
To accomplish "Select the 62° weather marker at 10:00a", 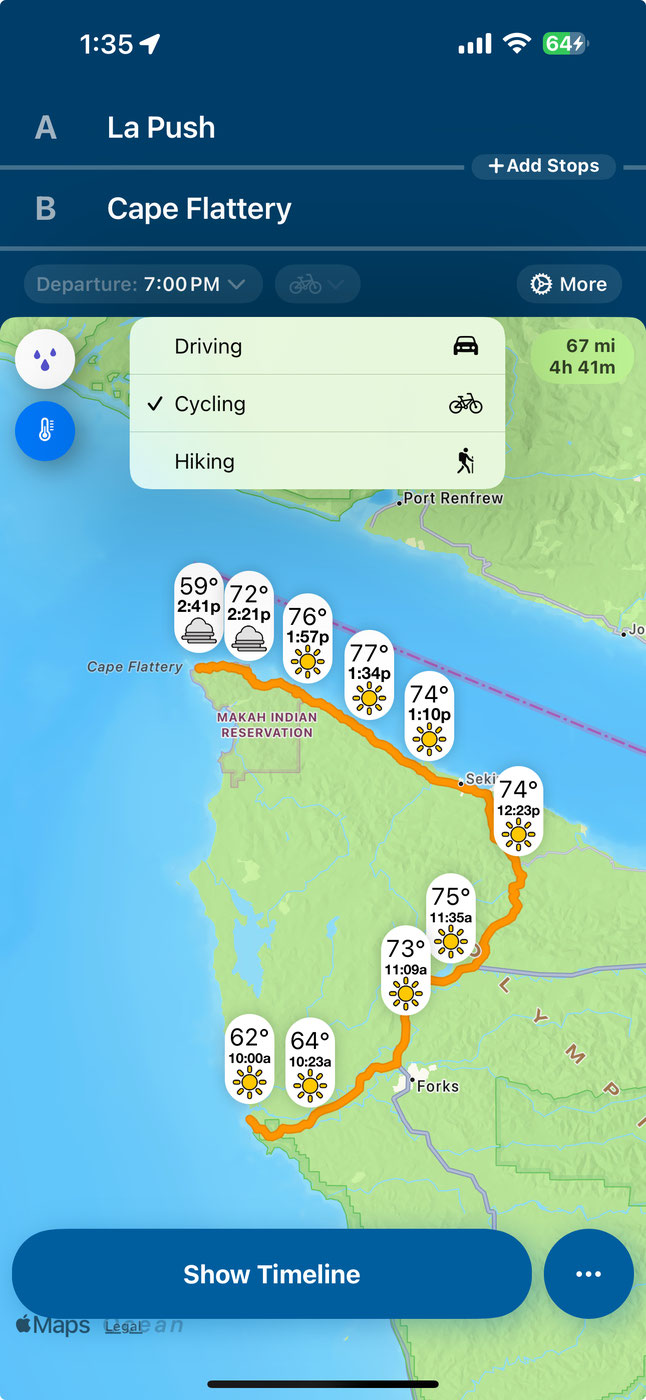I will coord(249,1059).
